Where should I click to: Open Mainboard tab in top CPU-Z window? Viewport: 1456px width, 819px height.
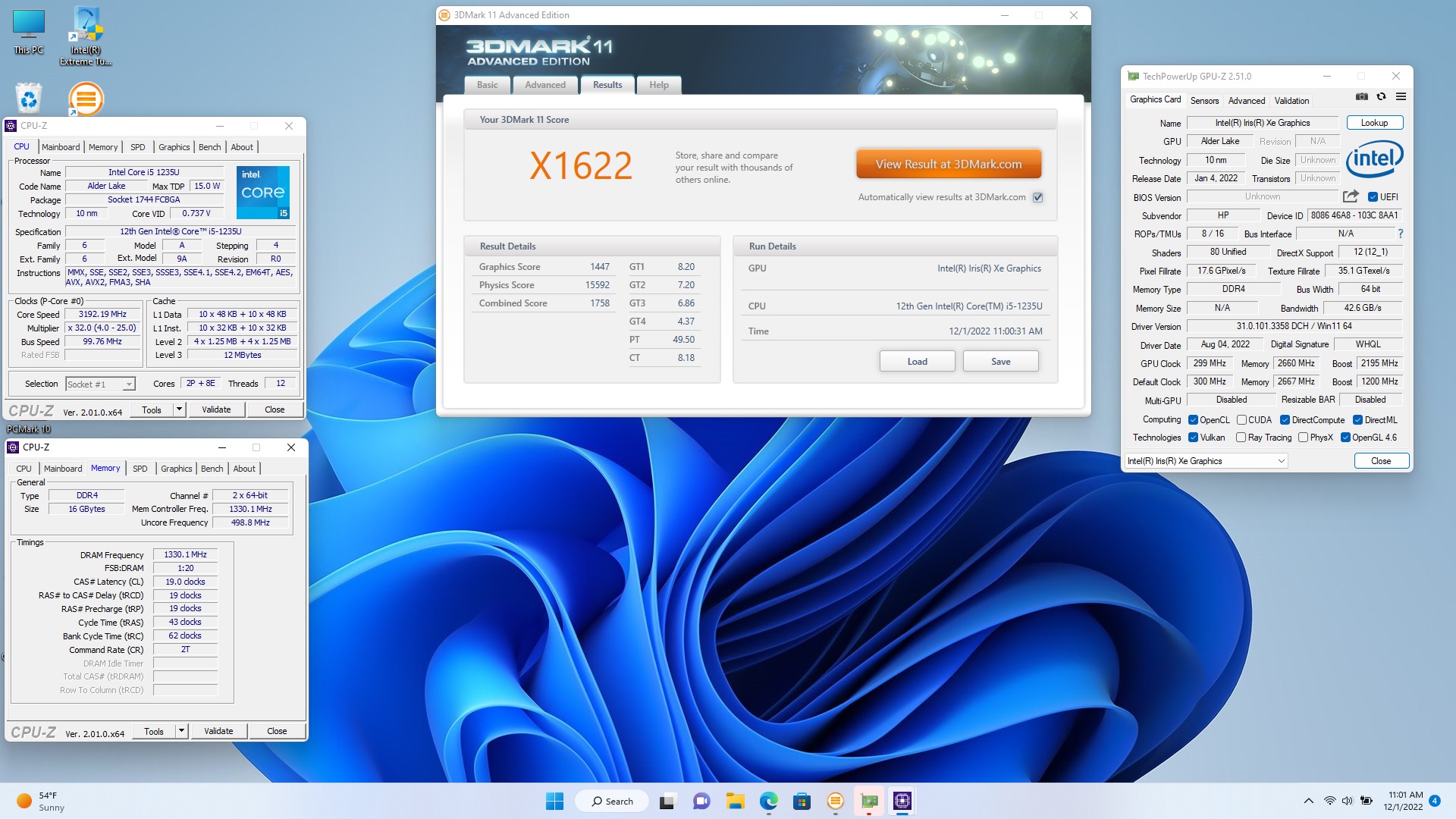(61, 147)
